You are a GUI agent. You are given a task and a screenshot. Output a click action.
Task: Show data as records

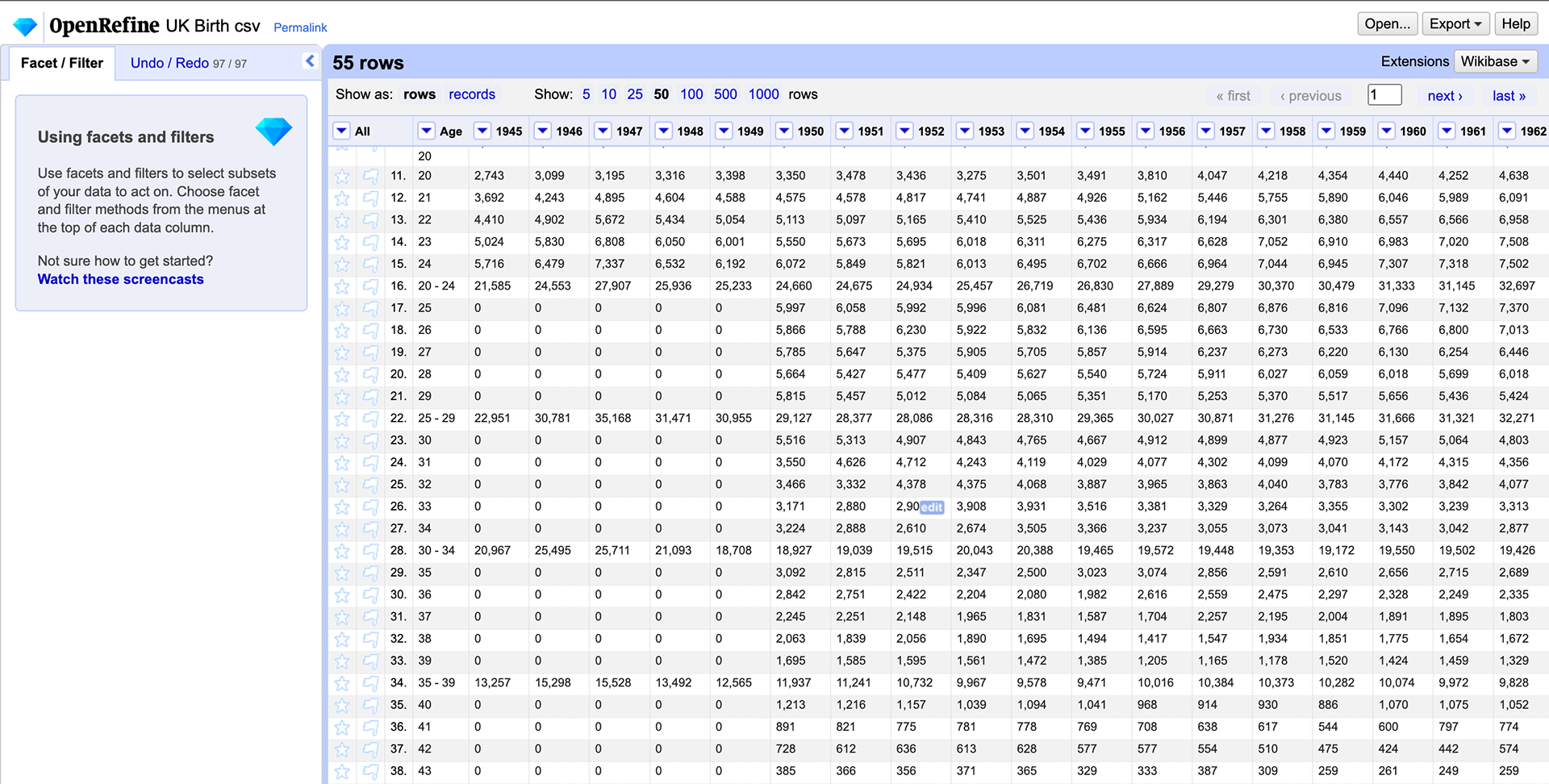tap(472, 94)
